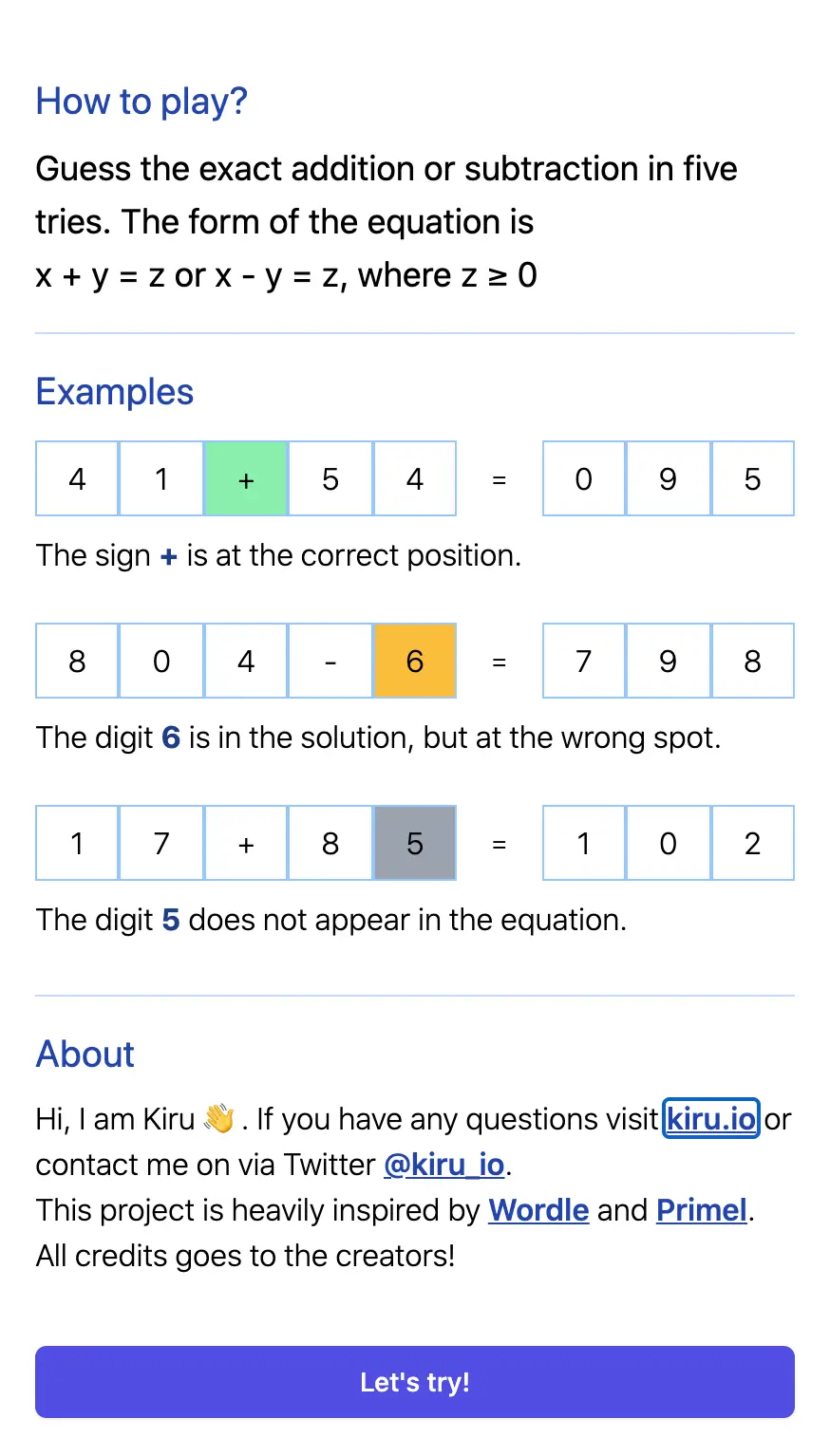830x1456 pixels.
Task: Visit the @kiru_io Twitter link
Action: 444,1164
